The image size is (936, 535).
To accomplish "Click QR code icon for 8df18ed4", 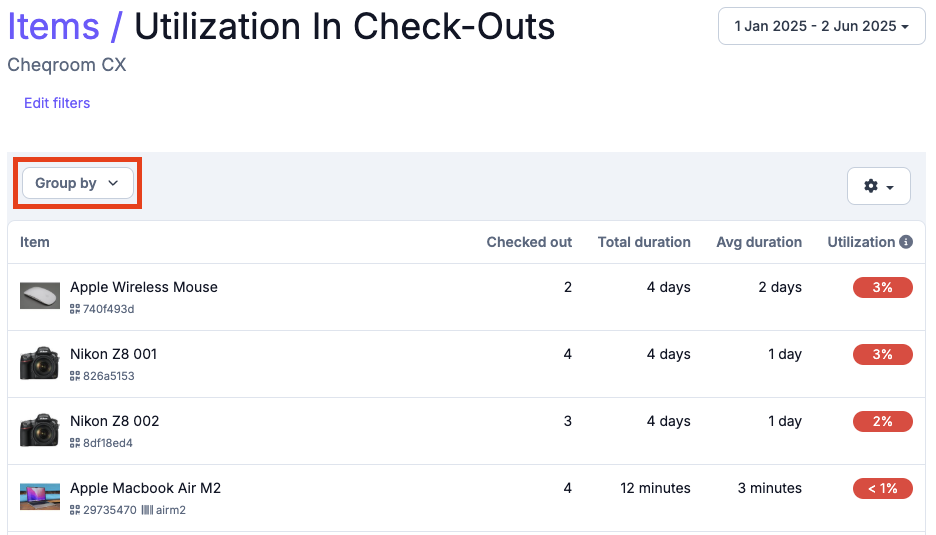I will point(75,442).
